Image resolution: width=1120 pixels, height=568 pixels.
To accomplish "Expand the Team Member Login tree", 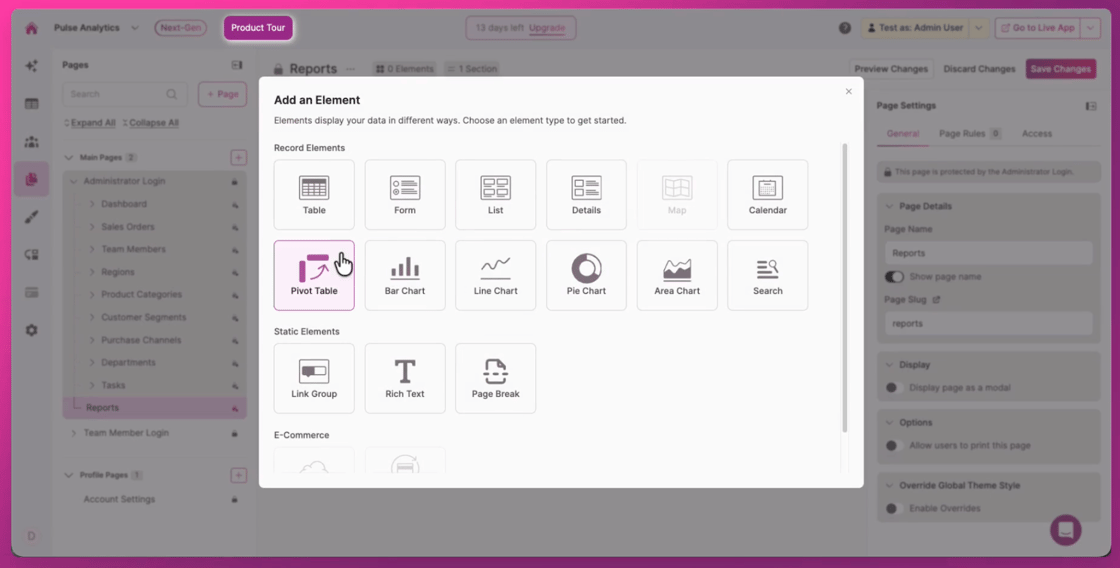I will [74, 433].
